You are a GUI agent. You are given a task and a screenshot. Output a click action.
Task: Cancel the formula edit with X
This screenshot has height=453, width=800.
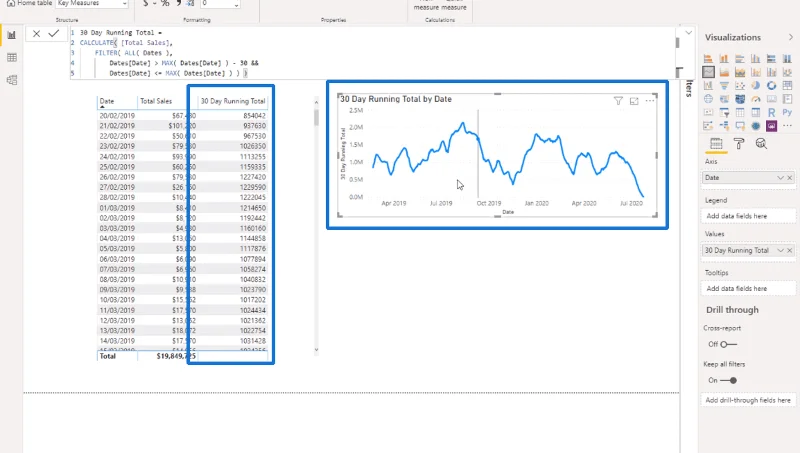36,34
